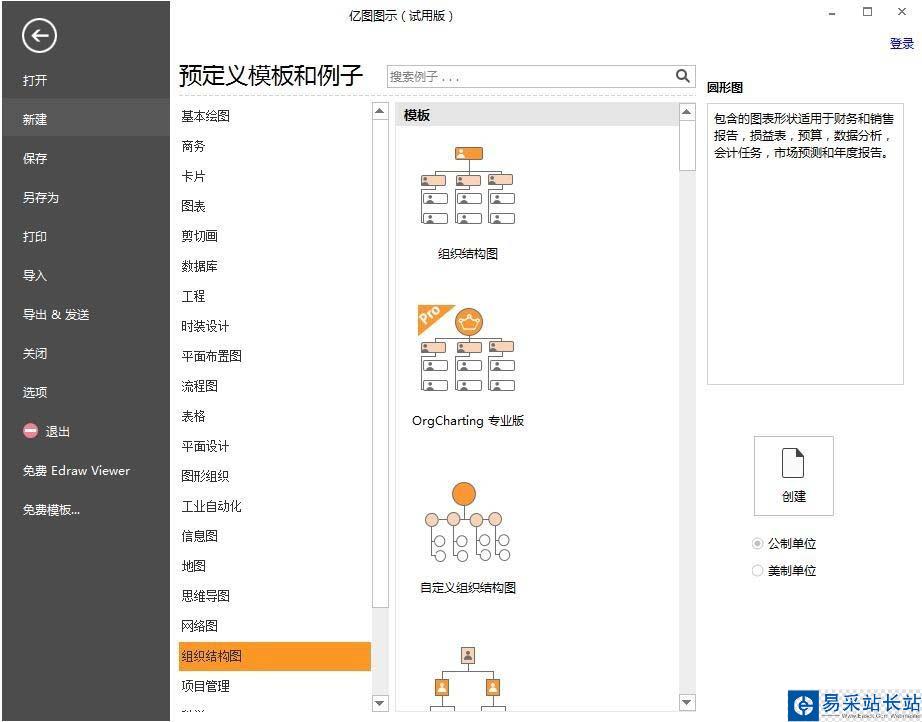Click the template pane scrollbar thumb
Image resolution: width=922 pixels, height=722 pixels.
tap(687, 146)
